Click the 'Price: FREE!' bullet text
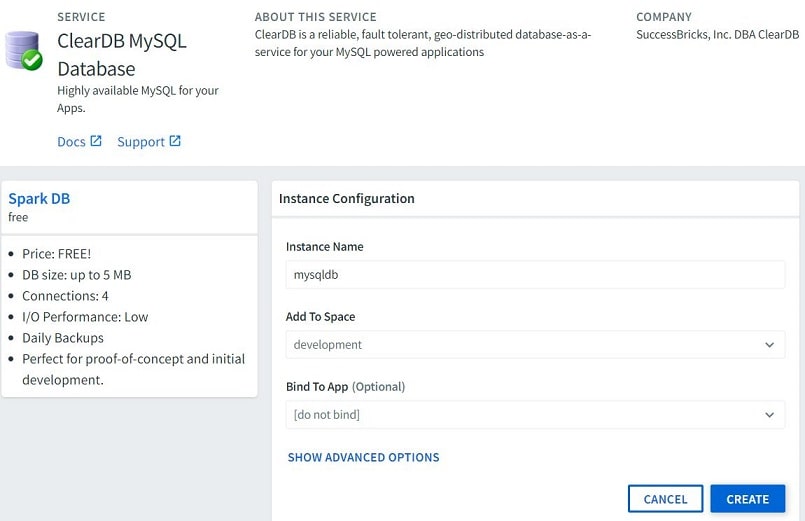 pyautogui.click(x=56, y=254)
